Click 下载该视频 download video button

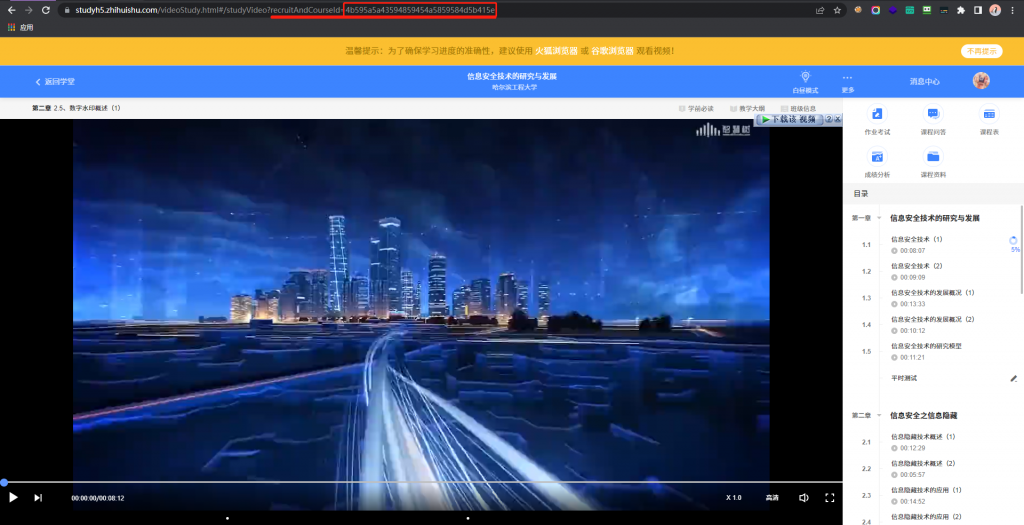tap(788, 119)
